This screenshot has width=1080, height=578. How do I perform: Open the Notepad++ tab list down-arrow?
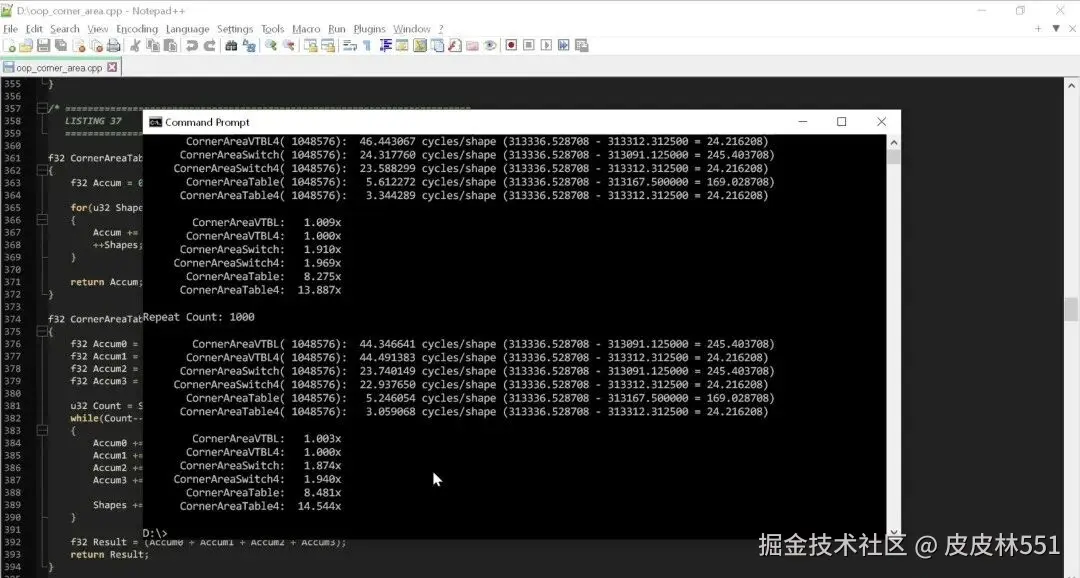(x=1056, y=28)
